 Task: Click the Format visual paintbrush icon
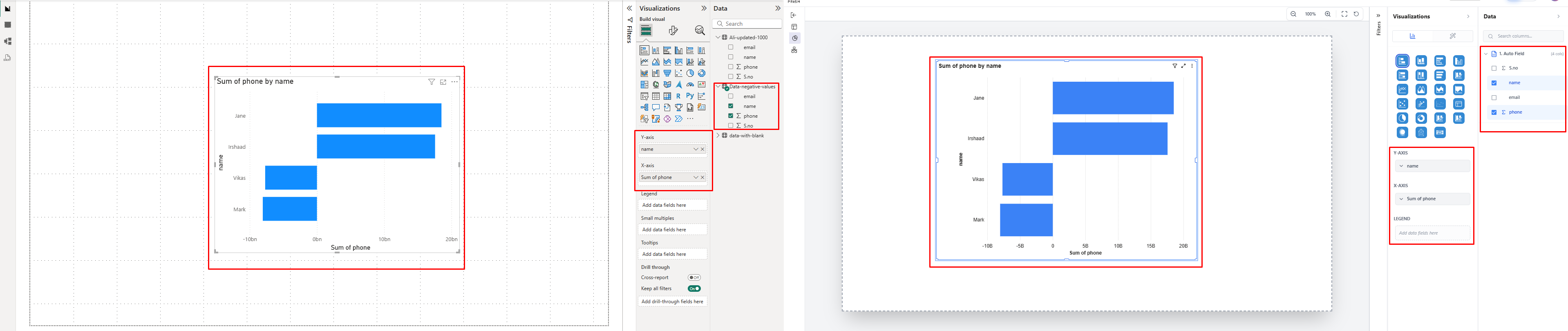click(x=673, y=30)
